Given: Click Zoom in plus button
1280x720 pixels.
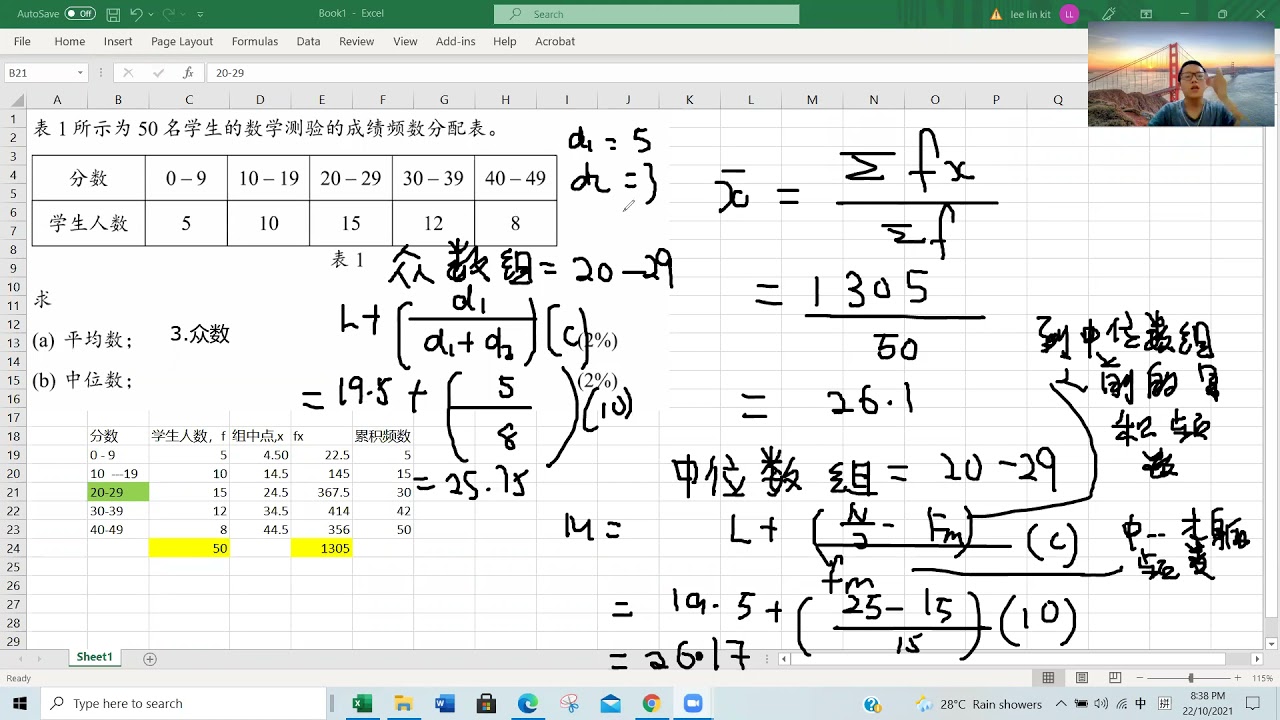Looking at the screenshot, I should (x=1238, y=678).
